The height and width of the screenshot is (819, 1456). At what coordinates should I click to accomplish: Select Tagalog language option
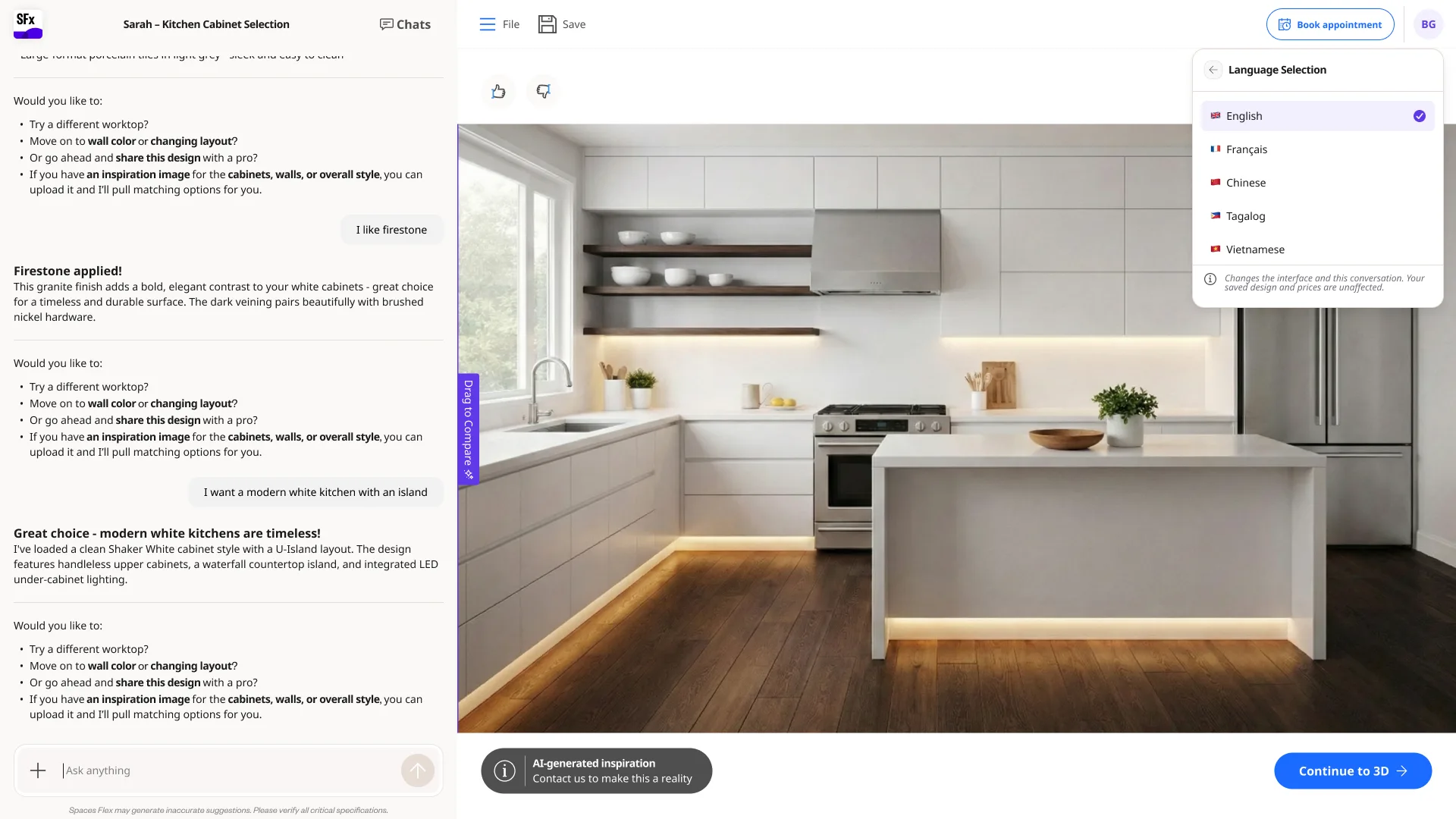click(1318, 216)
